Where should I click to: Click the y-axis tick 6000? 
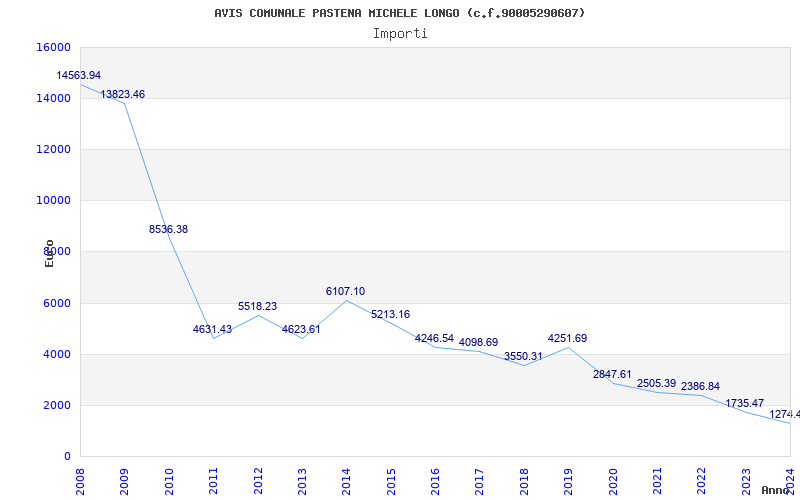[57, 304]
